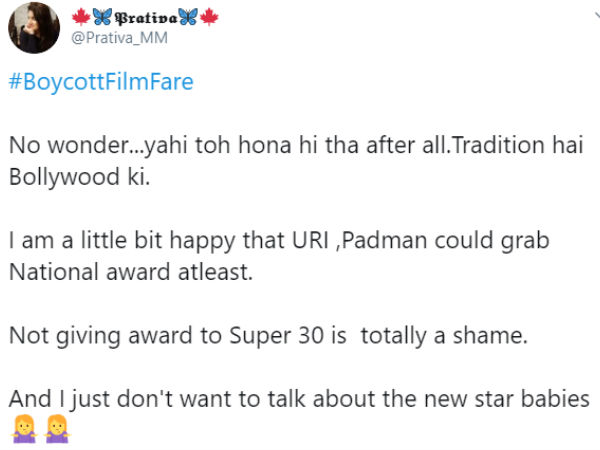Click the 'National award atleast.' line

click(x=131, y=272)
